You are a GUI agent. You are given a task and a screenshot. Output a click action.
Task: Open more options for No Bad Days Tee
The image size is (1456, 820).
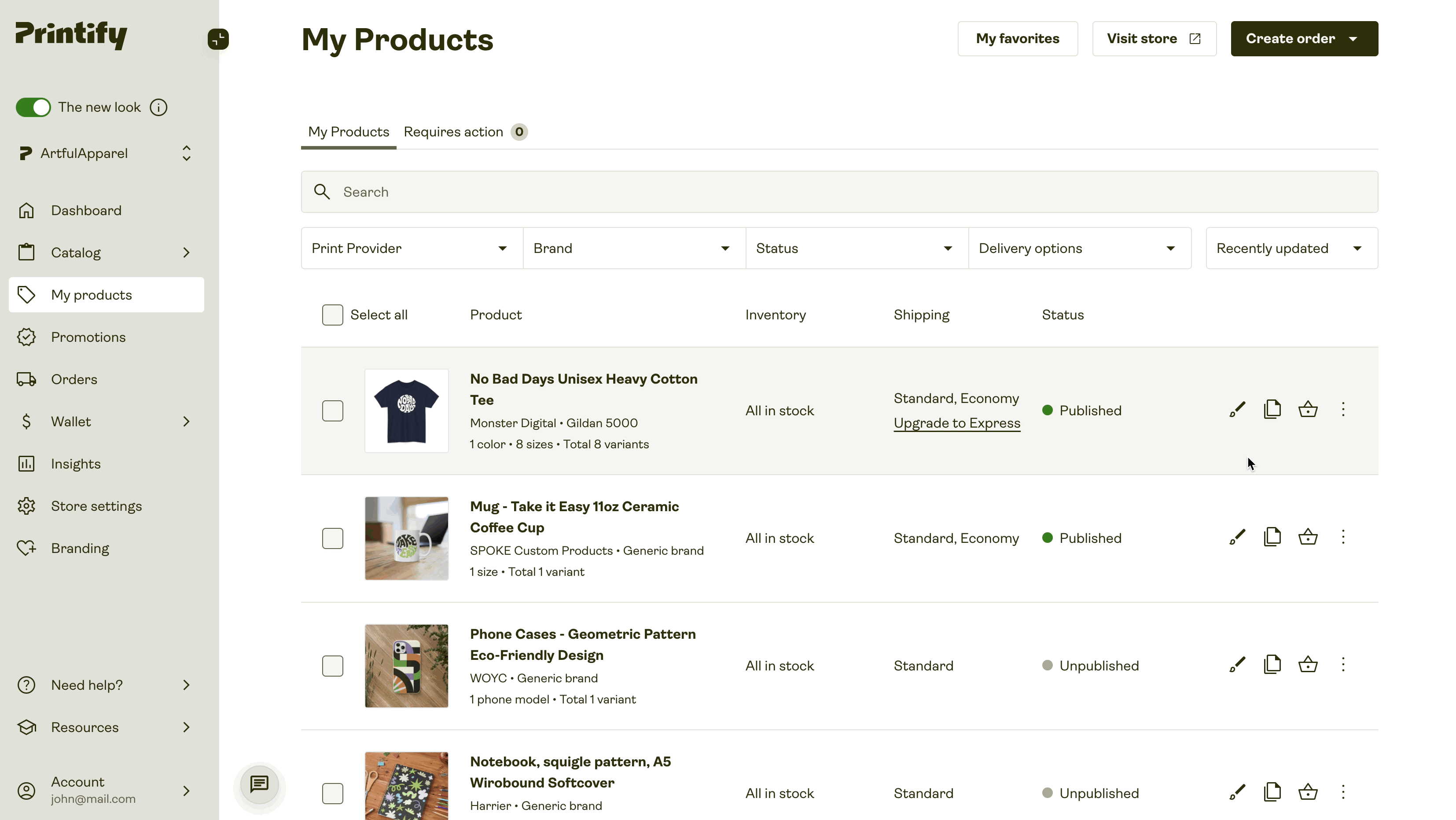(1343, 410)
